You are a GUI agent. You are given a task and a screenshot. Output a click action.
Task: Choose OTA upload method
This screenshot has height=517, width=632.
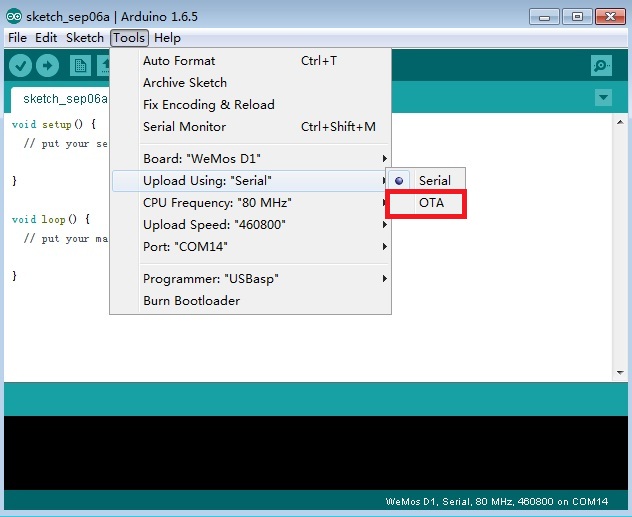pyautogui.click(x=431, y=203)
